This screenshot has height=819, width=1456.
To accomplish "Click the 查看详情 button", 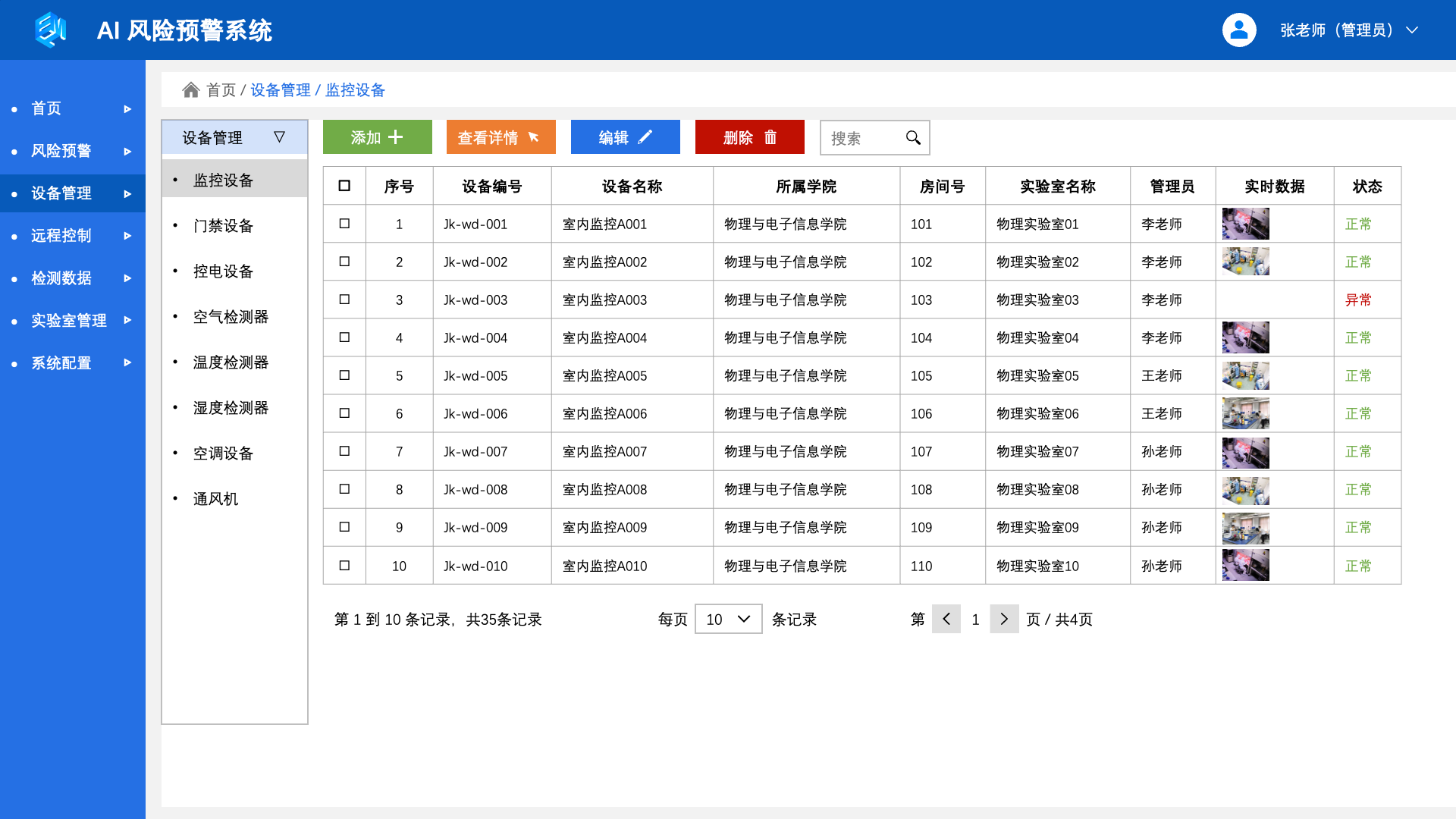I will 500,137.
